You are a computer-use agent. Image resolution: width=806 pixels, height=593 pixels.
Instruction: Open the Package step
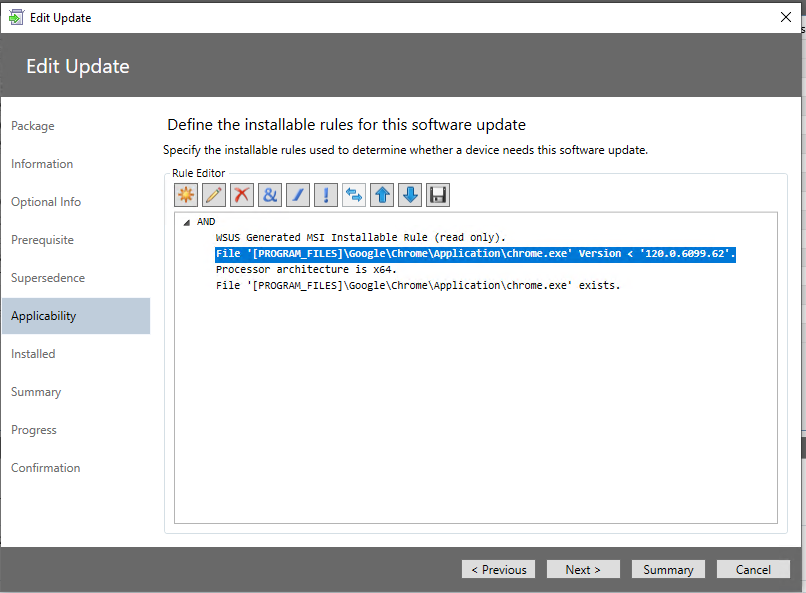(x=33, y=126)
